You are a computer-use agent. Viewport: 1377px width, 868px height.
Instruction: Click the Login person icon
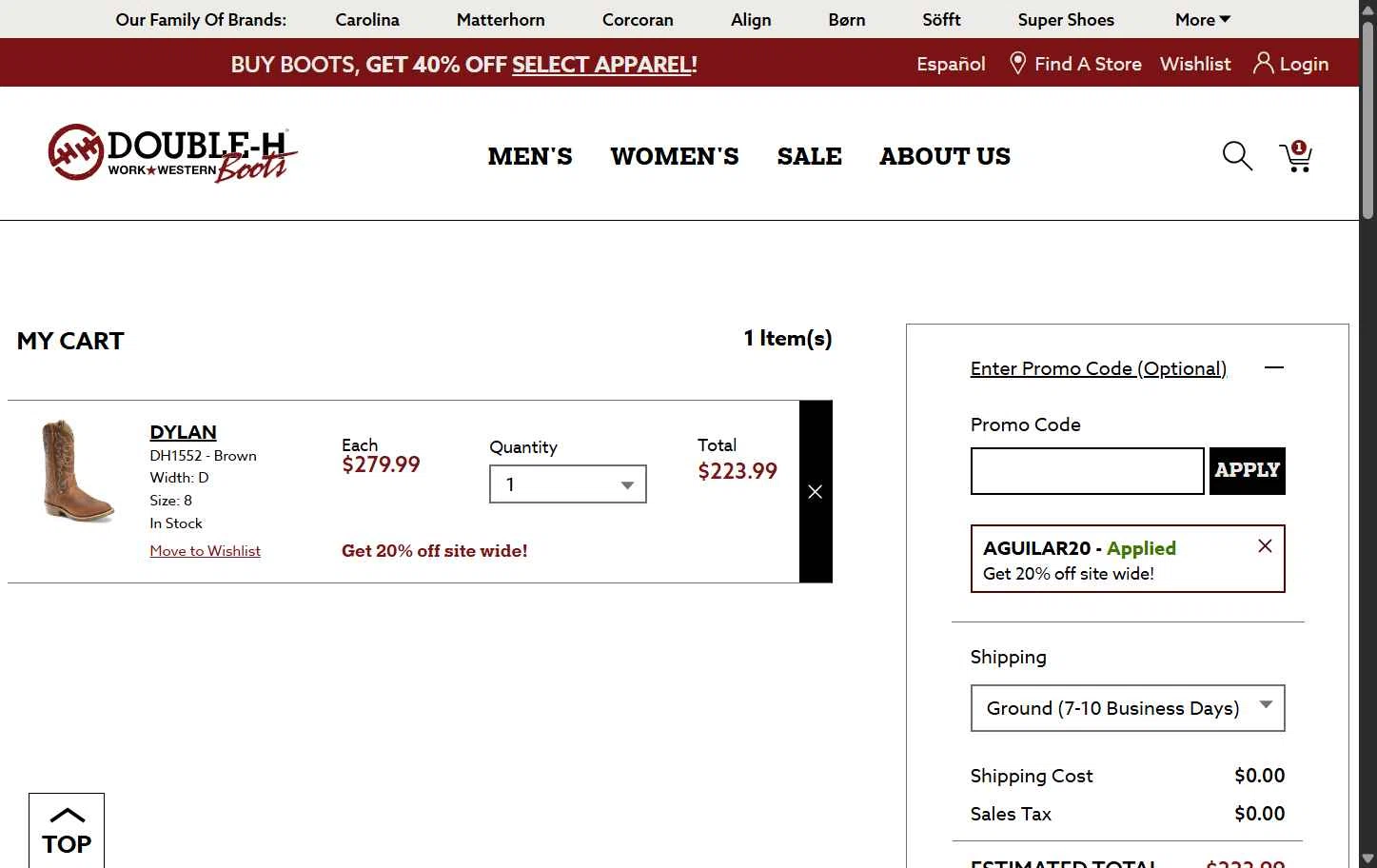pos(1263,63)
